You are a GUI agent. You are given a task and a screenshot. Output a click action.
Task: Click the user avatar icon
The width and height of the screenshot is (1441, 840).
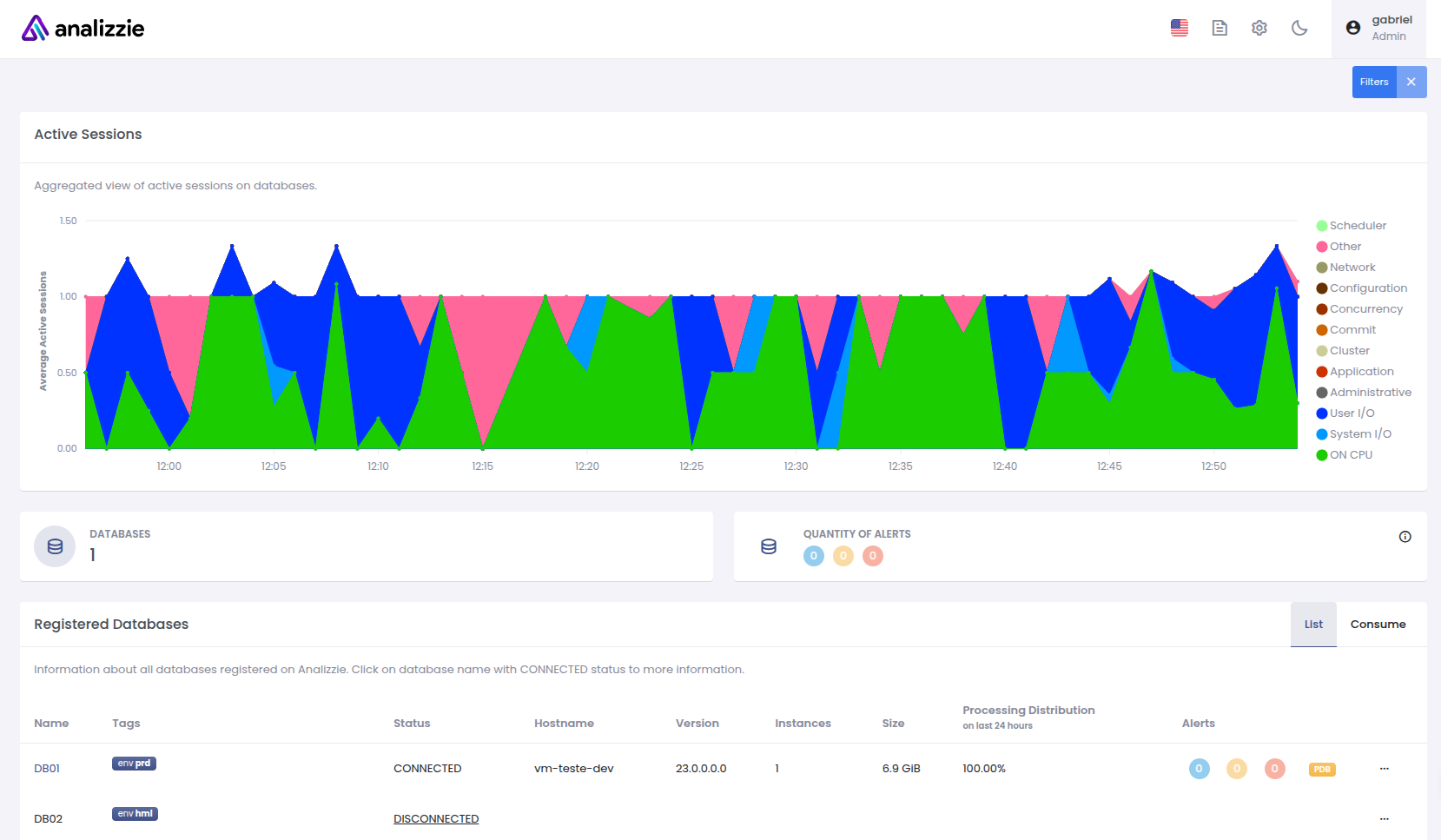[x=1353, y=28]
